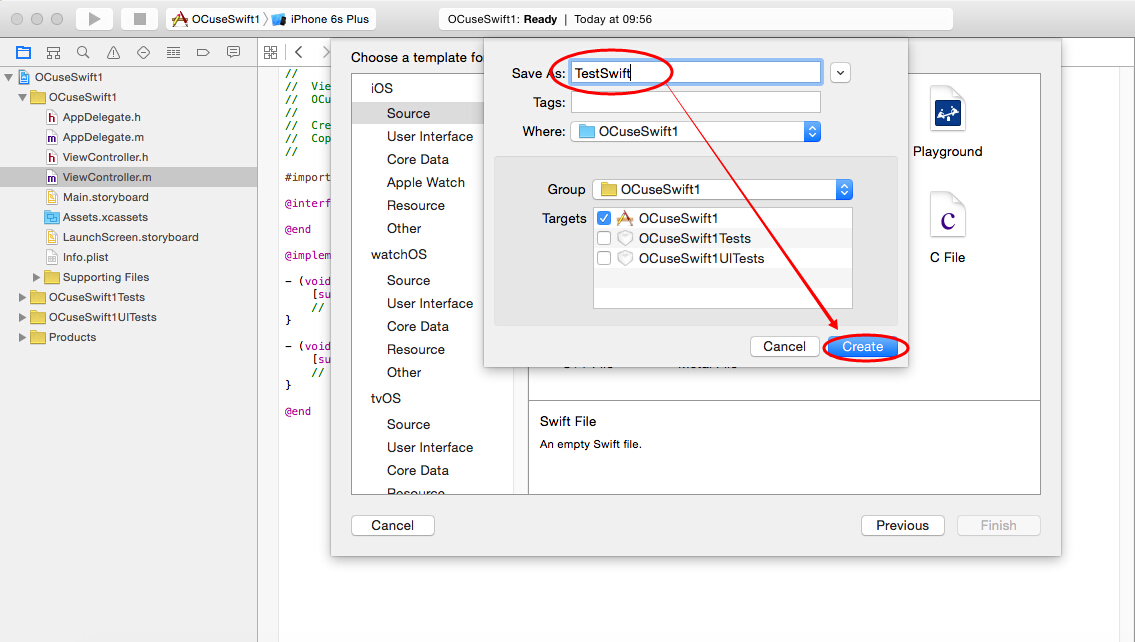
Task: Open Main.storyboard file
Action: click(x=105, y=198)
